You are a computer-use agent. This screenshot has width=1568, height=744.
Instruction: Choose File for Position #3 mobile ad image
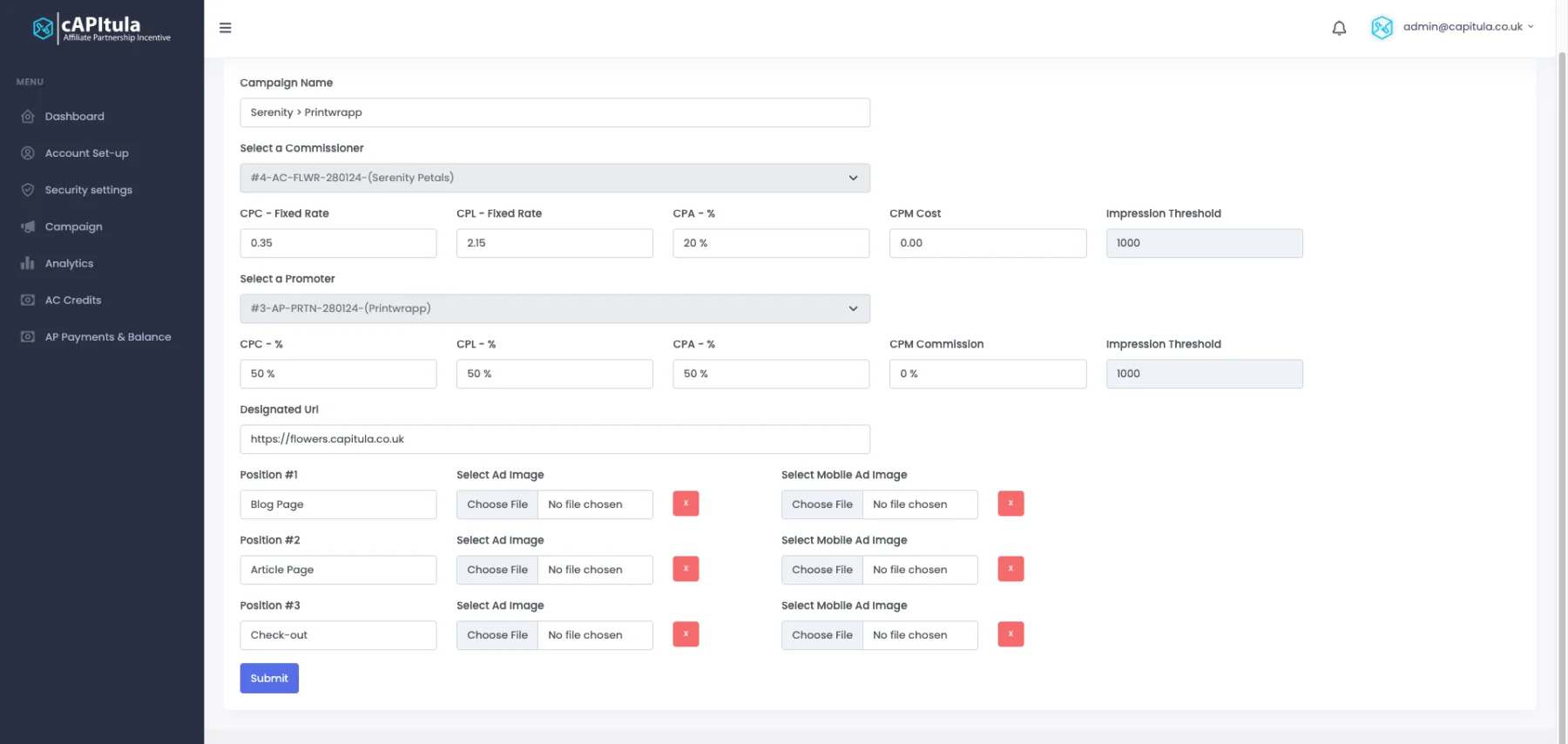[822, 635]
